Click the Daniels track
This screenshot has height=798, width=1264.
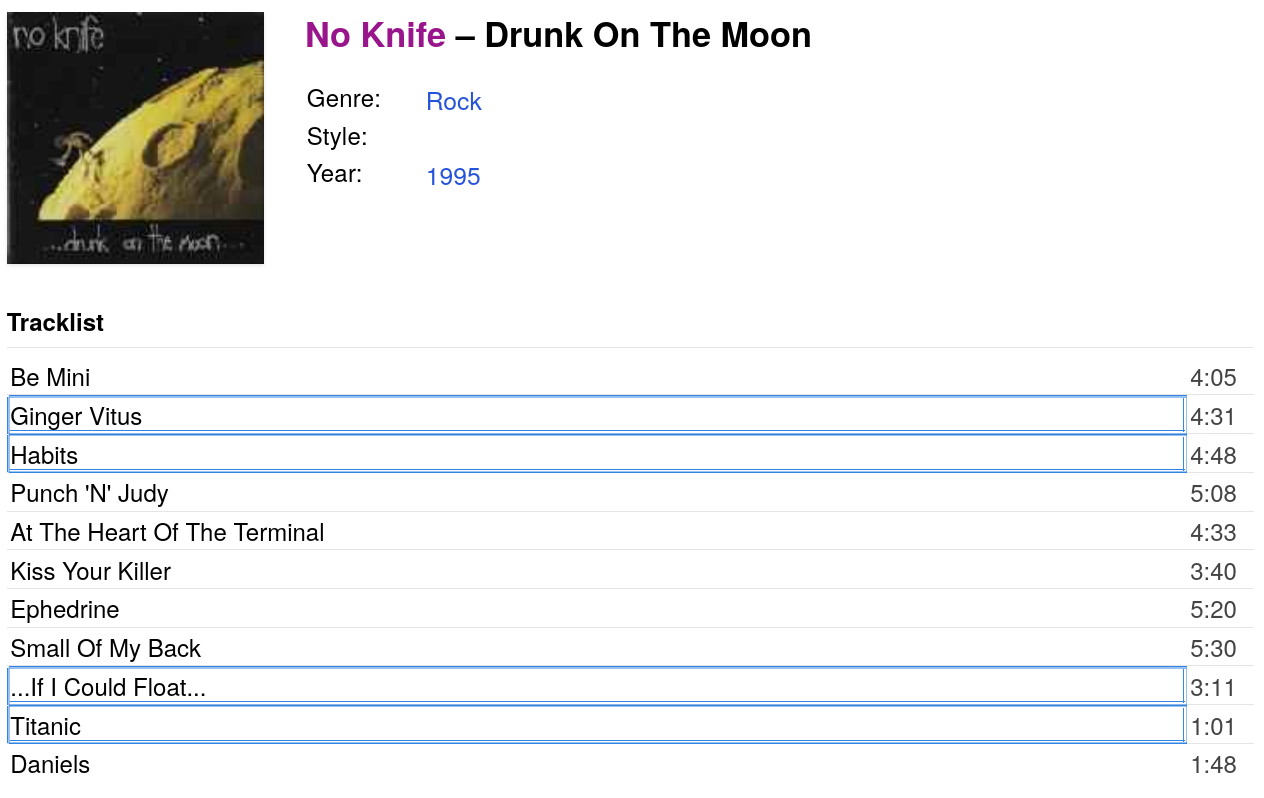50,765
